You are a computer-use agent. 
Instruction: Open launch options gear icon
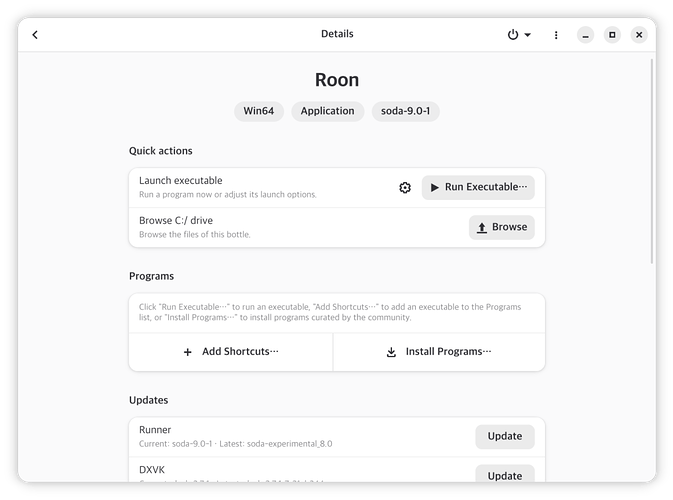coord(405,188)
